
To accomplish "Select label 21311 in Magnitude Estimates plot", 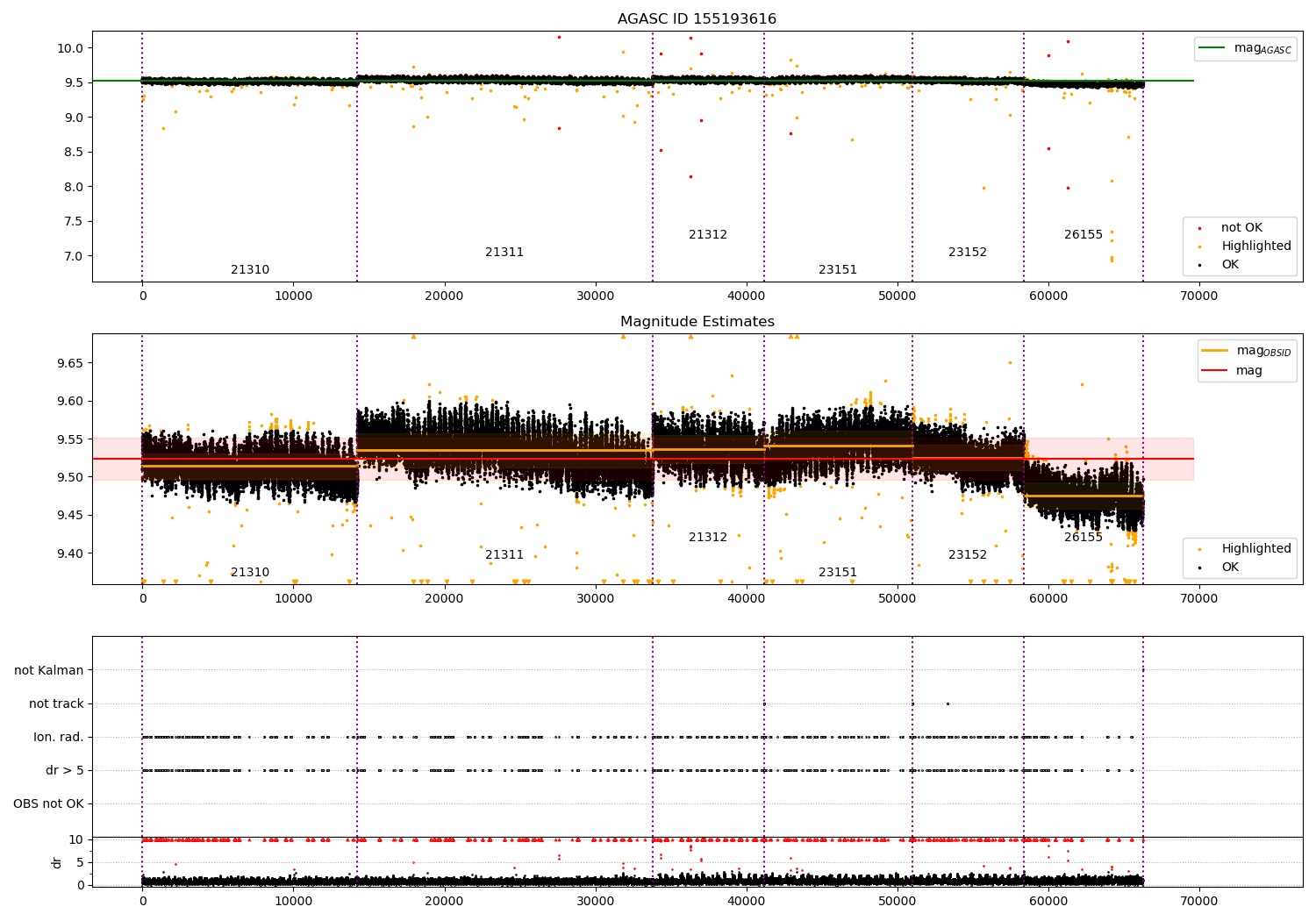I will (x=504, y=555).
